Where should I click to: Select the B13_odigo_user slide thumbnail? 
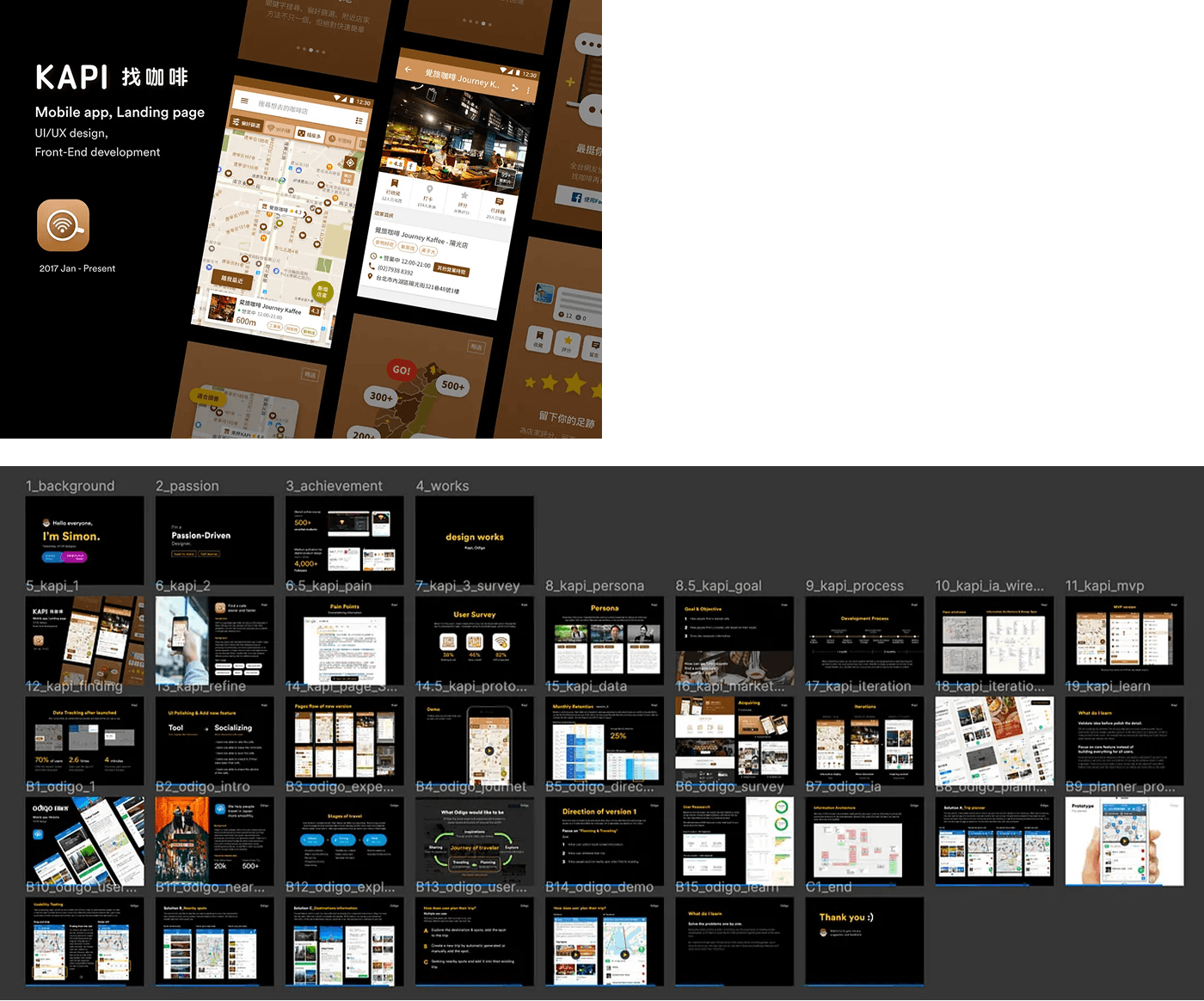pos(475,942)
